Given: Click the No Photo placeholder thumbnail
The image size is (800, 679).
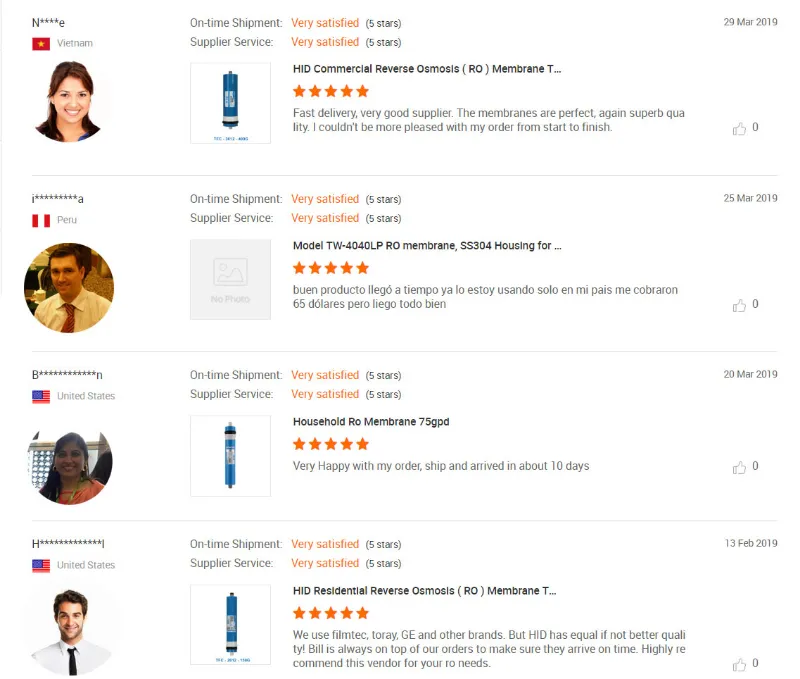Looking at the screenshot, I should coord(230,280).
